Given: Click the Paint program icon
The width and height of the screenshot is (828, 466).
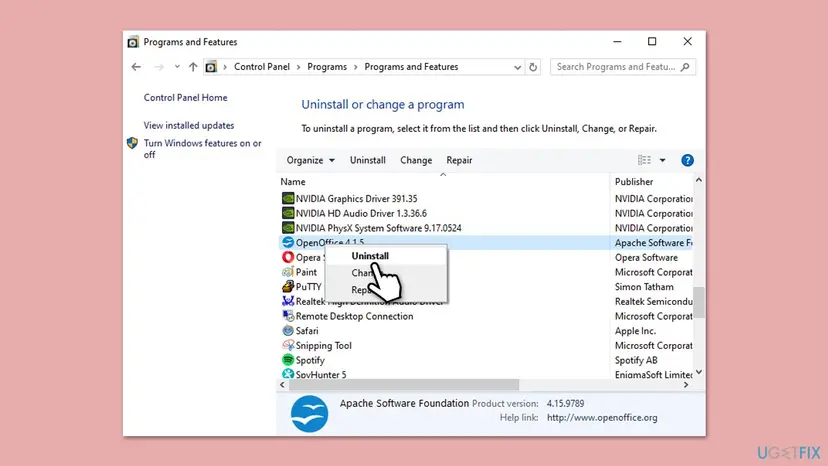Looking at the screenshot, I should click(x=288, y=272).
